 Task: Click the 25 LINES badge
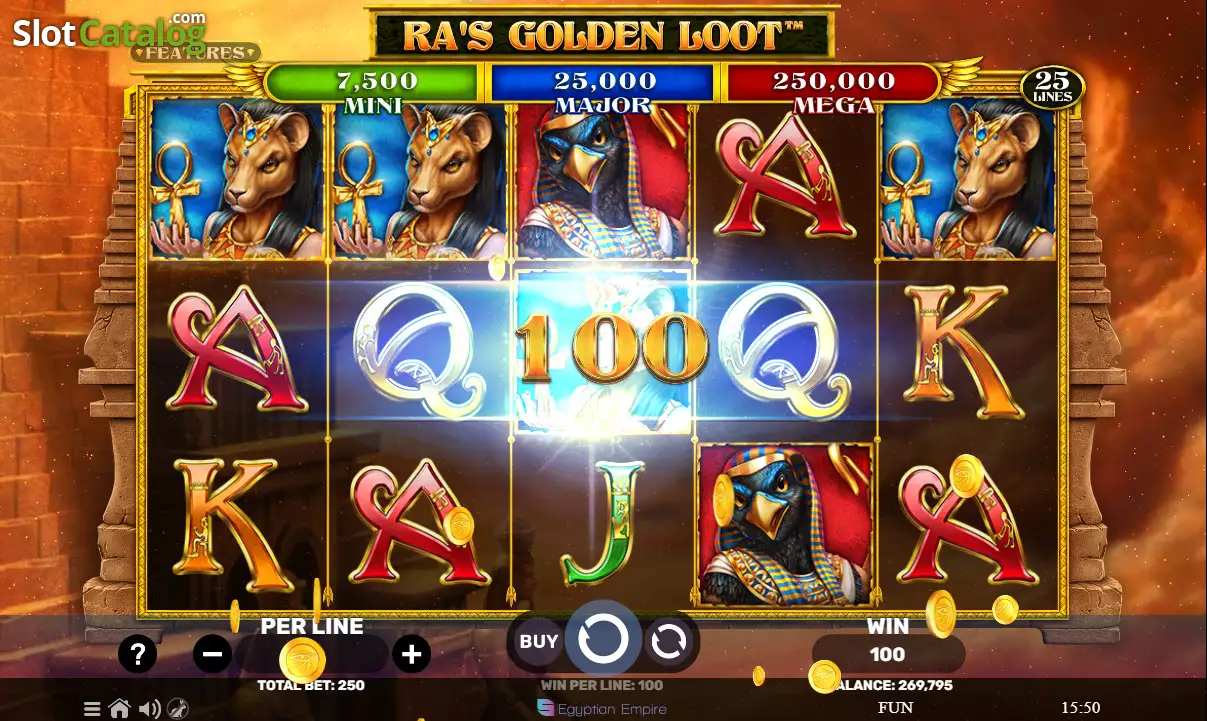coord(1052,88)
